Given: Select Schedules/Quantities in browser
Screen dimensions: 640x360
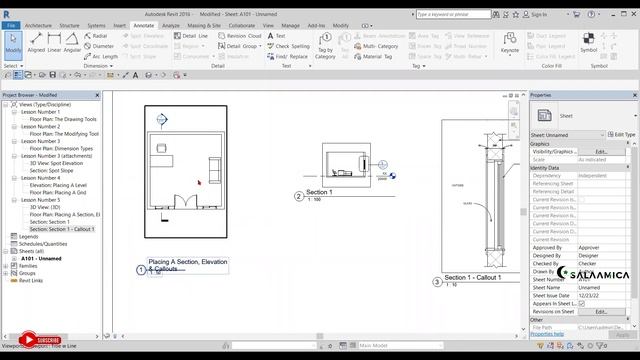Looking at the screenshot, I should click(43, 244).
